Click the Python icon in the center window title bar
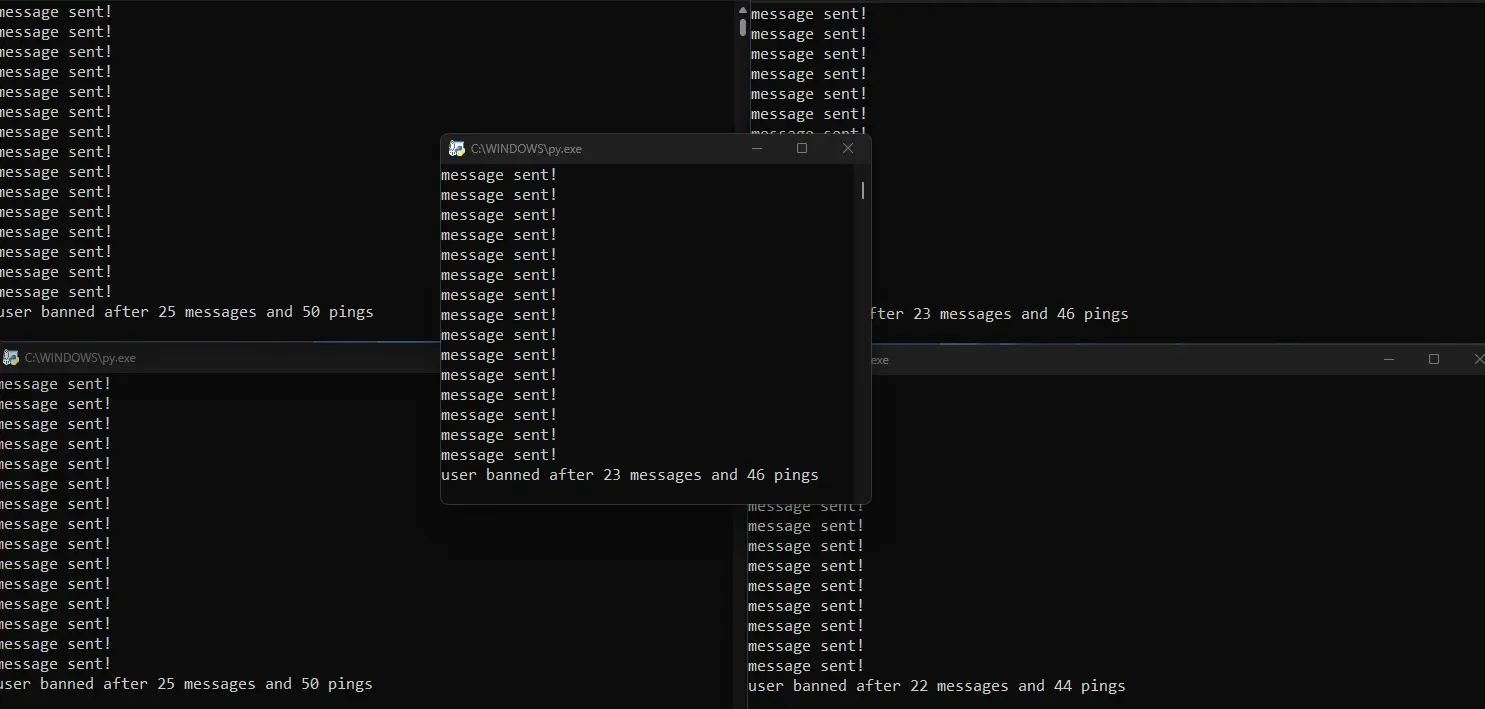1485x709 pixels. coord(457,149)
